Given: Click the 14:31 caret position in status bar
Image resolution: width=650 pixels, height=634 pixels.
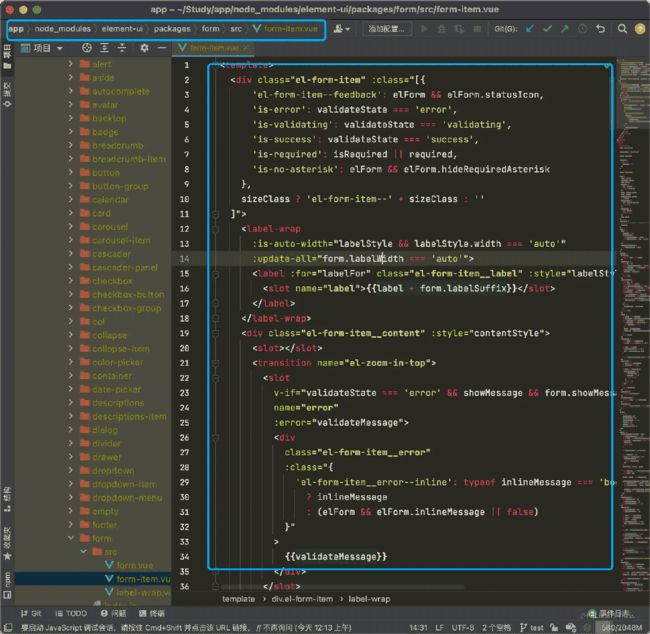Looking at the screenshot, I should coord(418,628).
